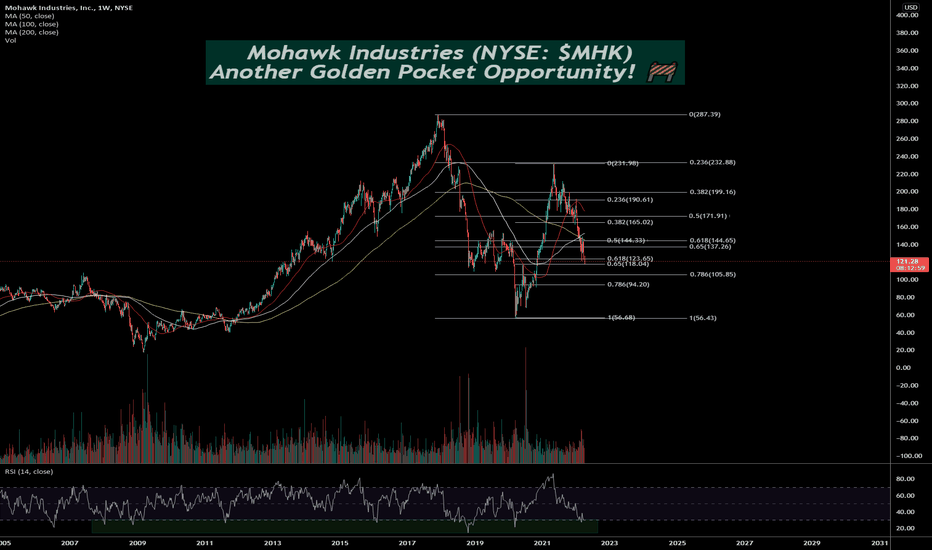
Task: Click the 2025 label on the time axis
Action: tap(677, 543)
